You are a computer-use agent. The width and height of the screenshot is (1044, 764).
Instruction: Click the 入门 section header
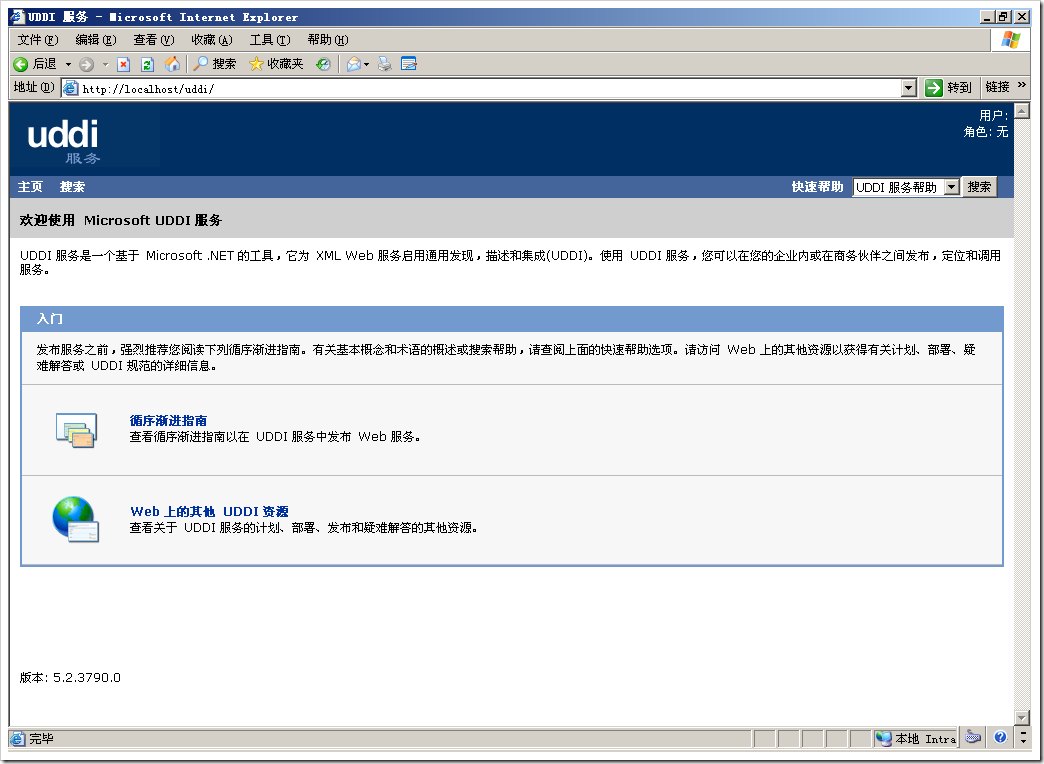click(50, 318)
